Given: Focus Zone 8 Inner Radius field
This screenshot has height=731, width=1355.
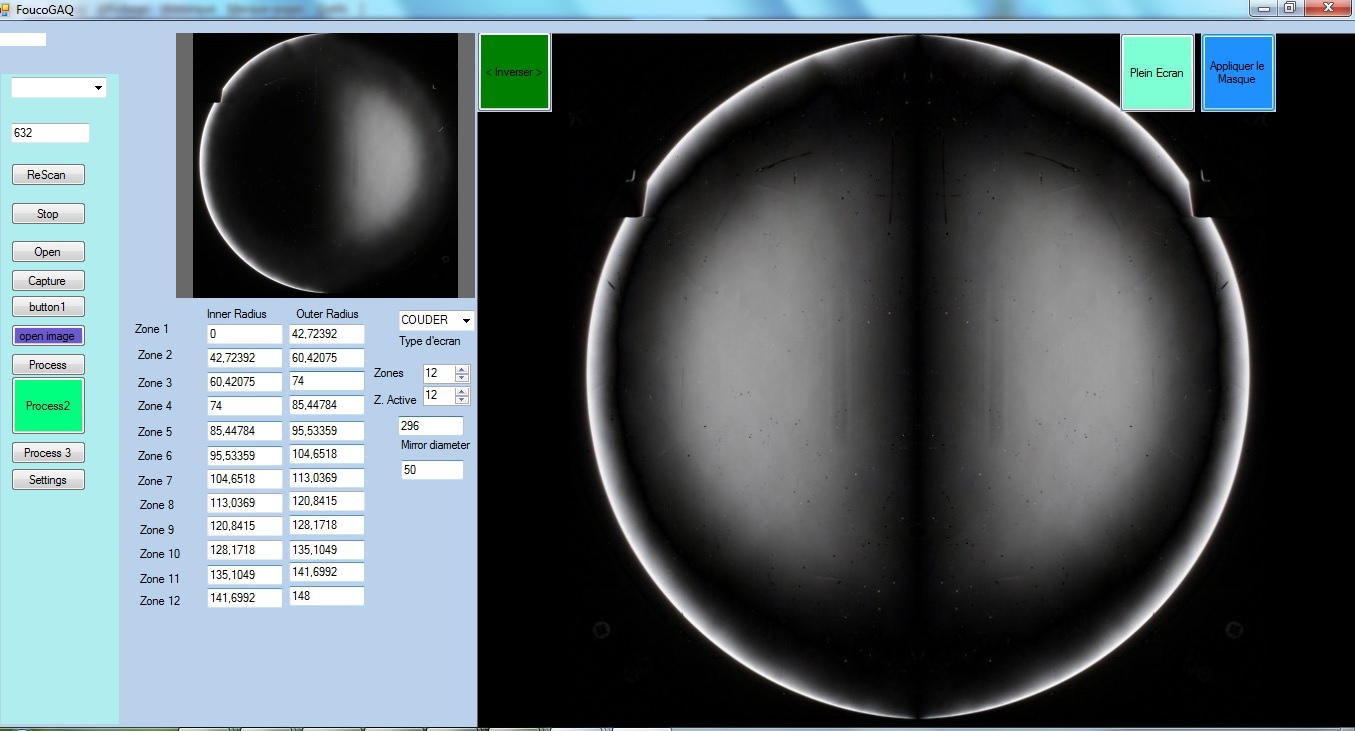Looking at the screenshot, I should click(245, 503).
